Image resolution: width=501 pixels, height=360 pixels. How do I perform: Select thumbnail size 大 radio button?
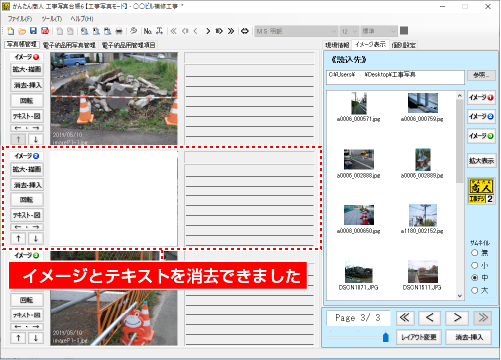tap(475, 290)
